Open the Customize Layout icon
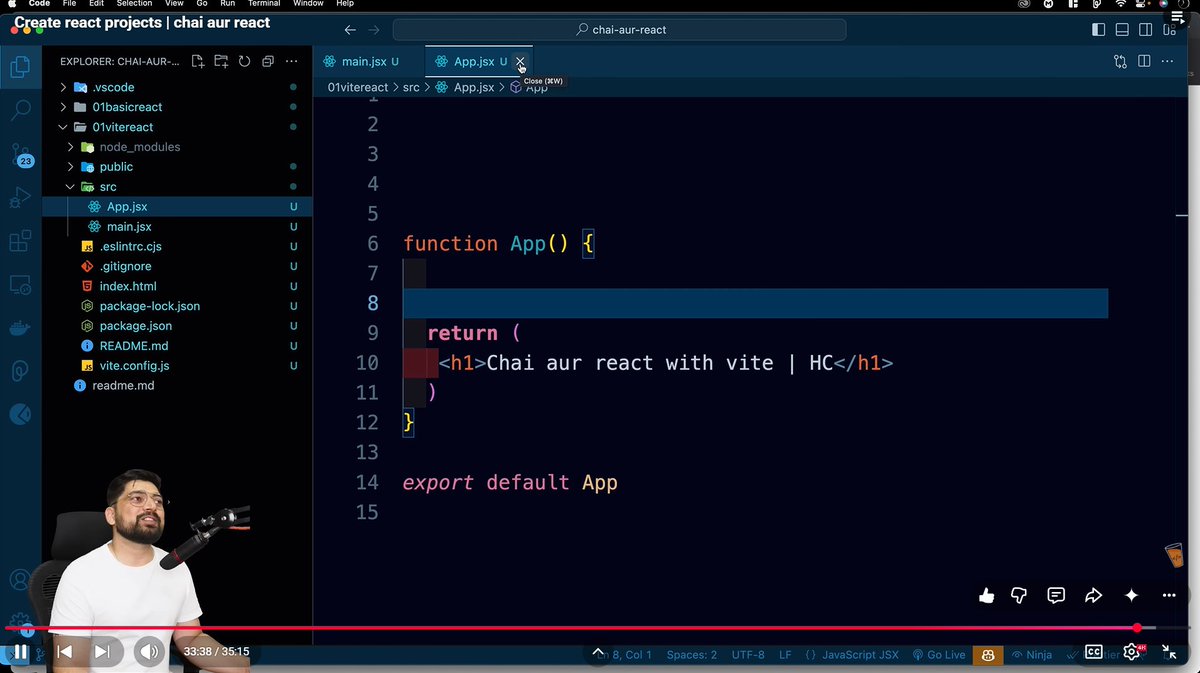1200x673 pixels. point(1171,30)
